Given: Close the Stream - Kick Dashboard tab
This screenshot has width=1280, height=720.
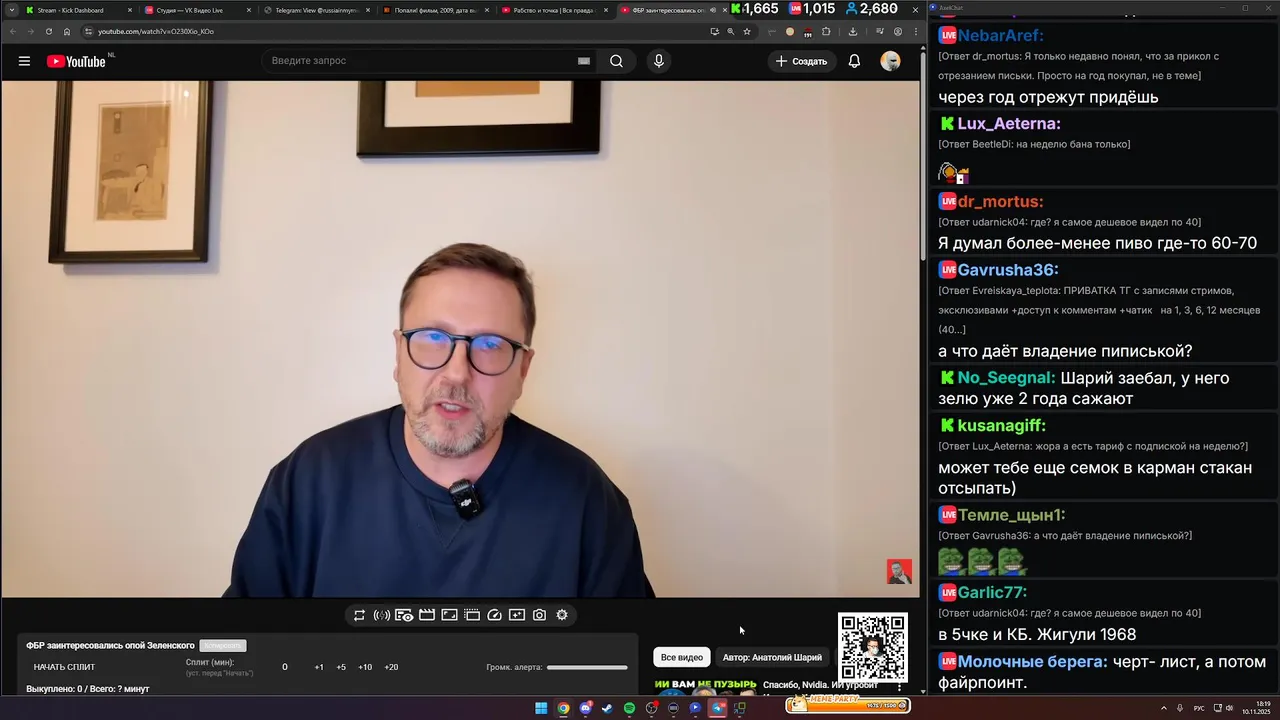Looking at the screenshot, I should point(129,10).
